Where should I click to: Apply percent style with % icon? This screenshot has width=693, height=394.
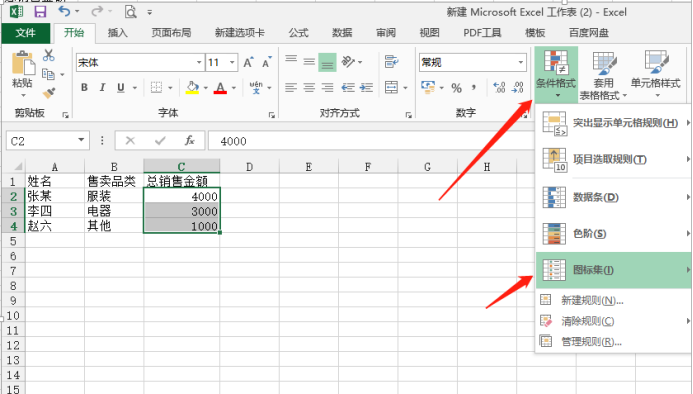tap(457, 88)
